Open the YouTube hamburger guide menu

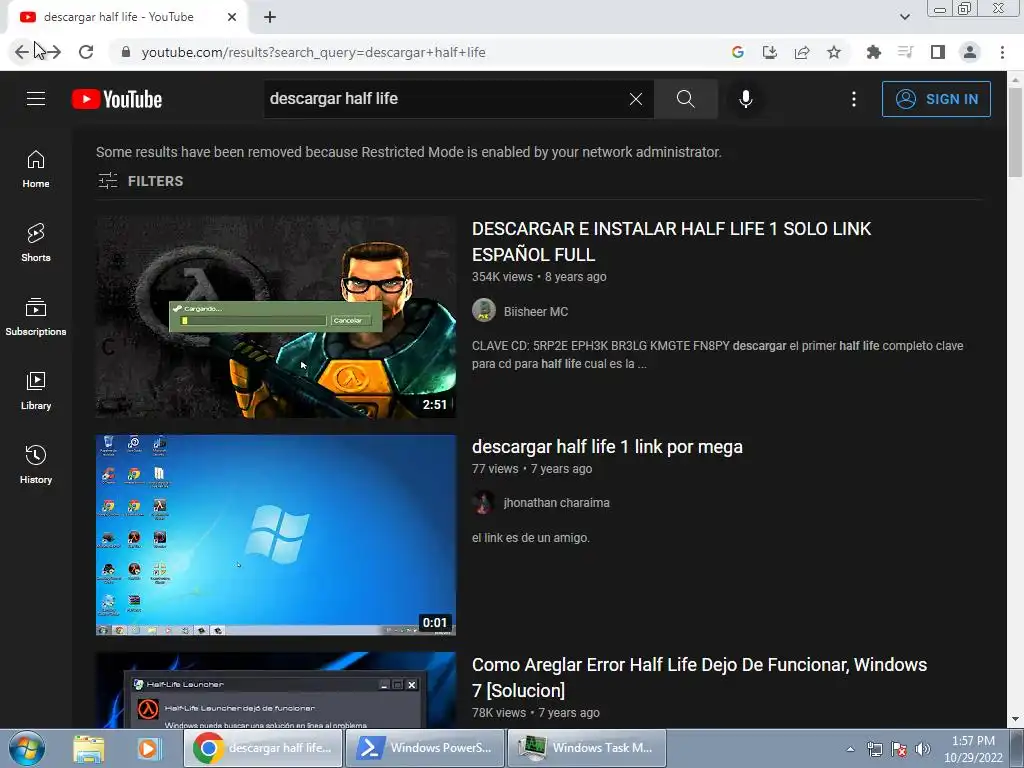pyautogui.click(x=36, y=99)
